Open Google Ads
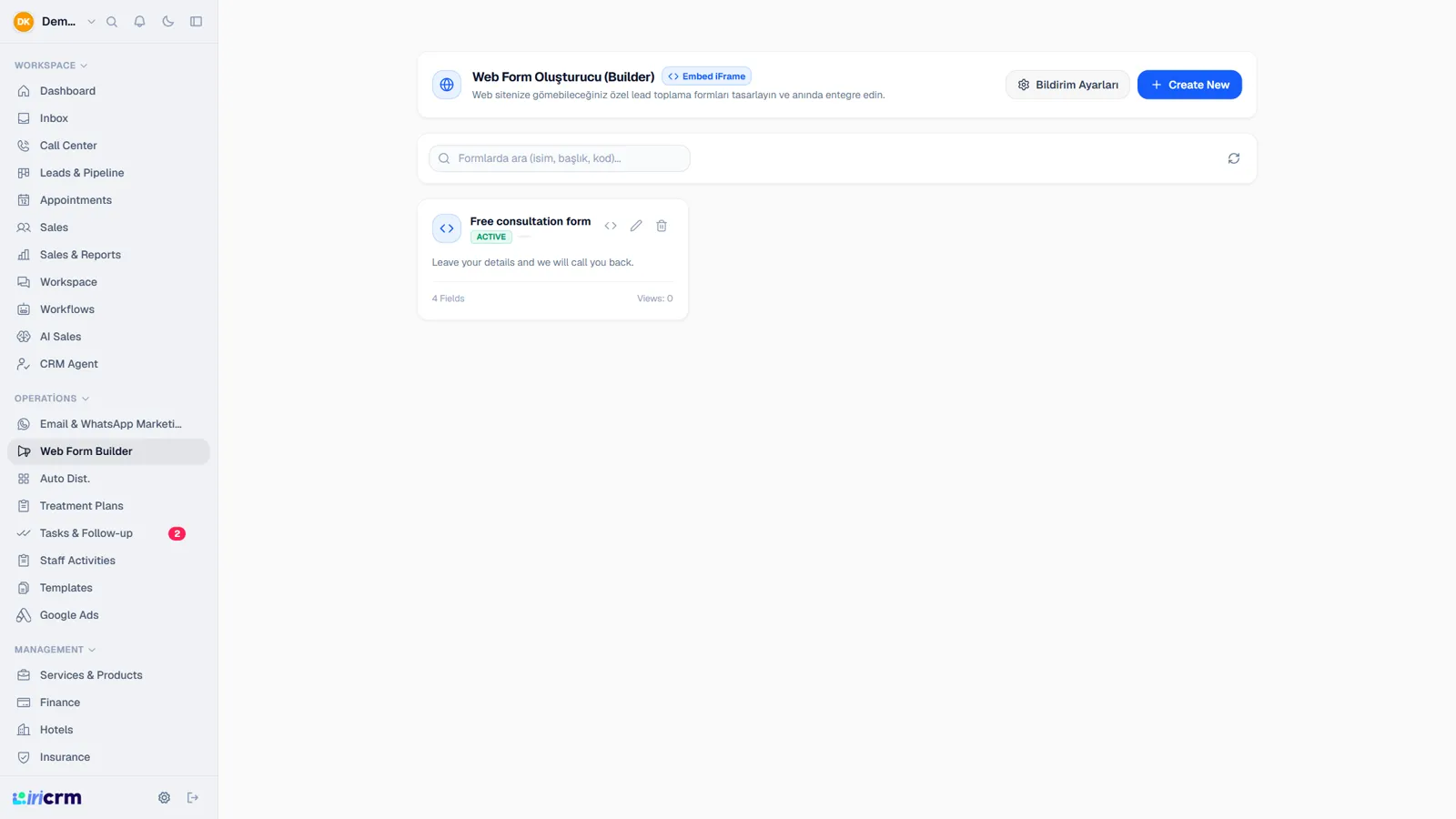 point(108,615)
